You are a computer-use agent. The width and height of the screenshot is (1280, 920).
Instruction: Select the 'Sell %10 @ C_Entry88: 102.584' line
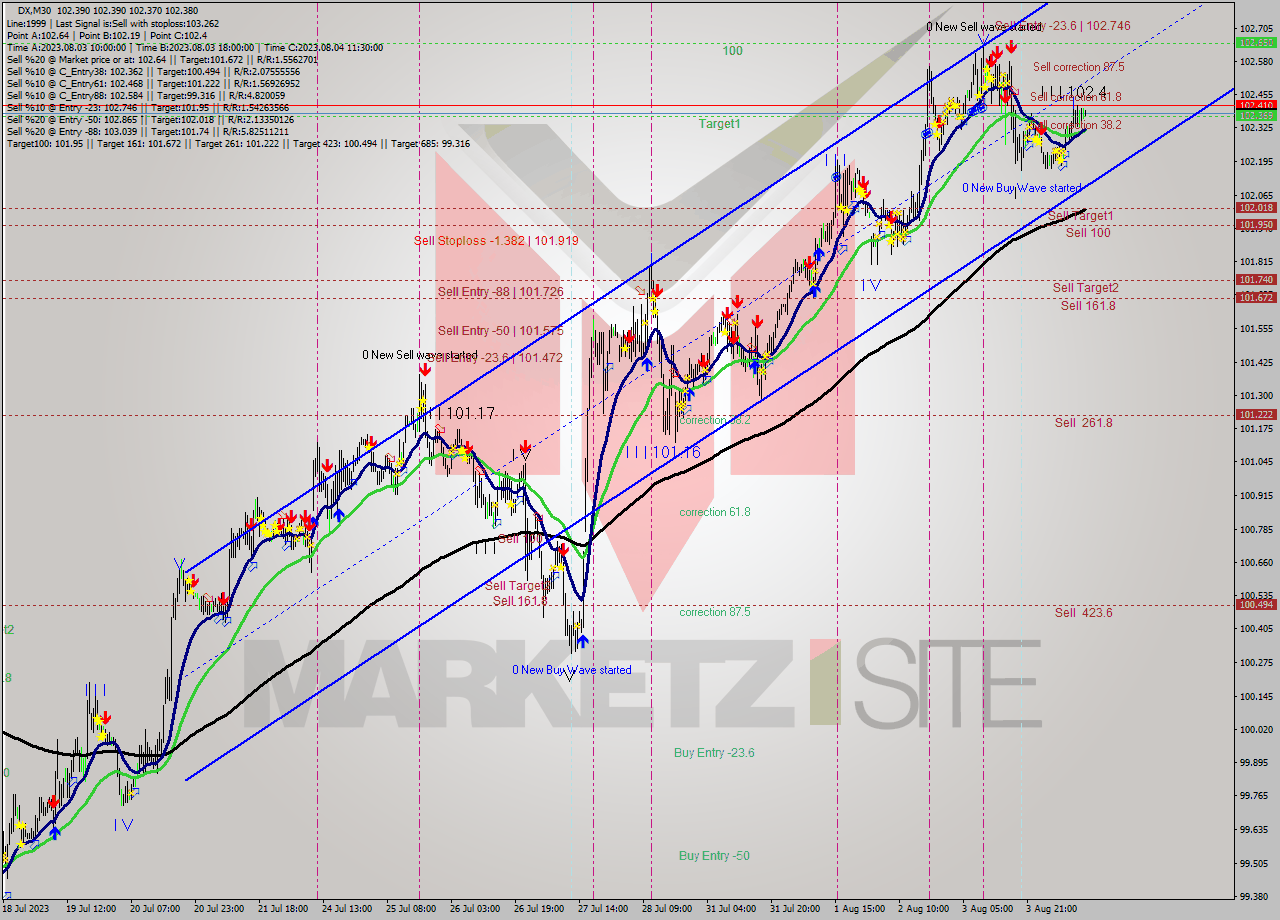pyautogui.click(x=147, y=95)
